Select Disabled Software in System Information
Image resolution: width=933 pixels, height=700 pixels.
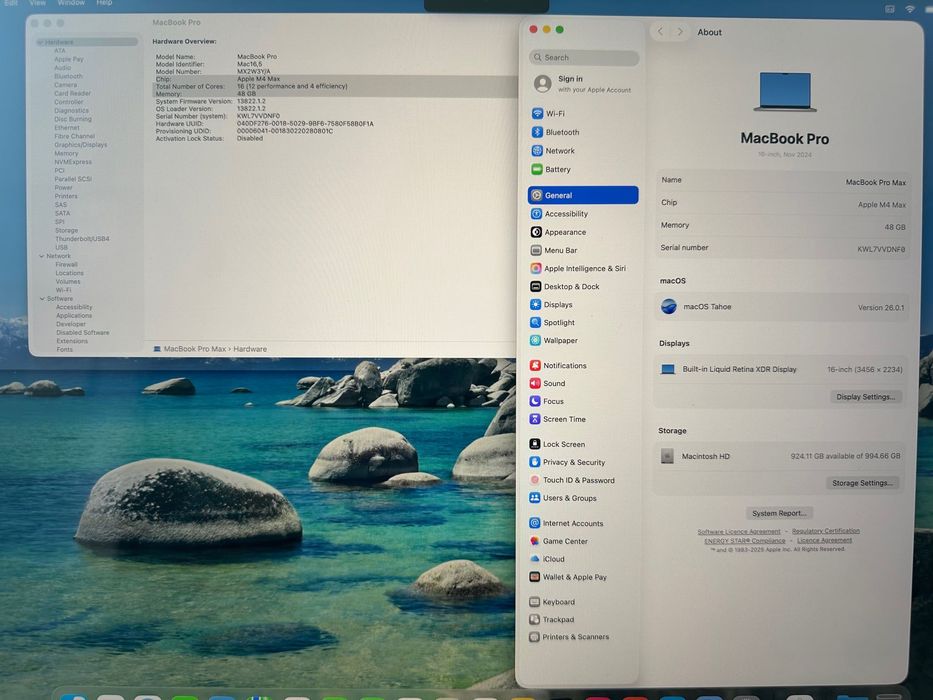click(x=83, y=333)
